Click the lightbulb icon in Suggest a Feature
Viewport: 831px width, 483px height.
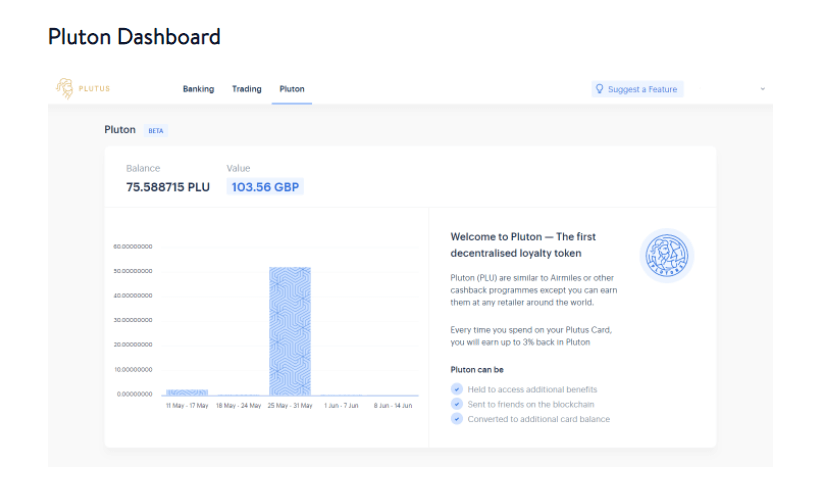(x=599, y=89)
